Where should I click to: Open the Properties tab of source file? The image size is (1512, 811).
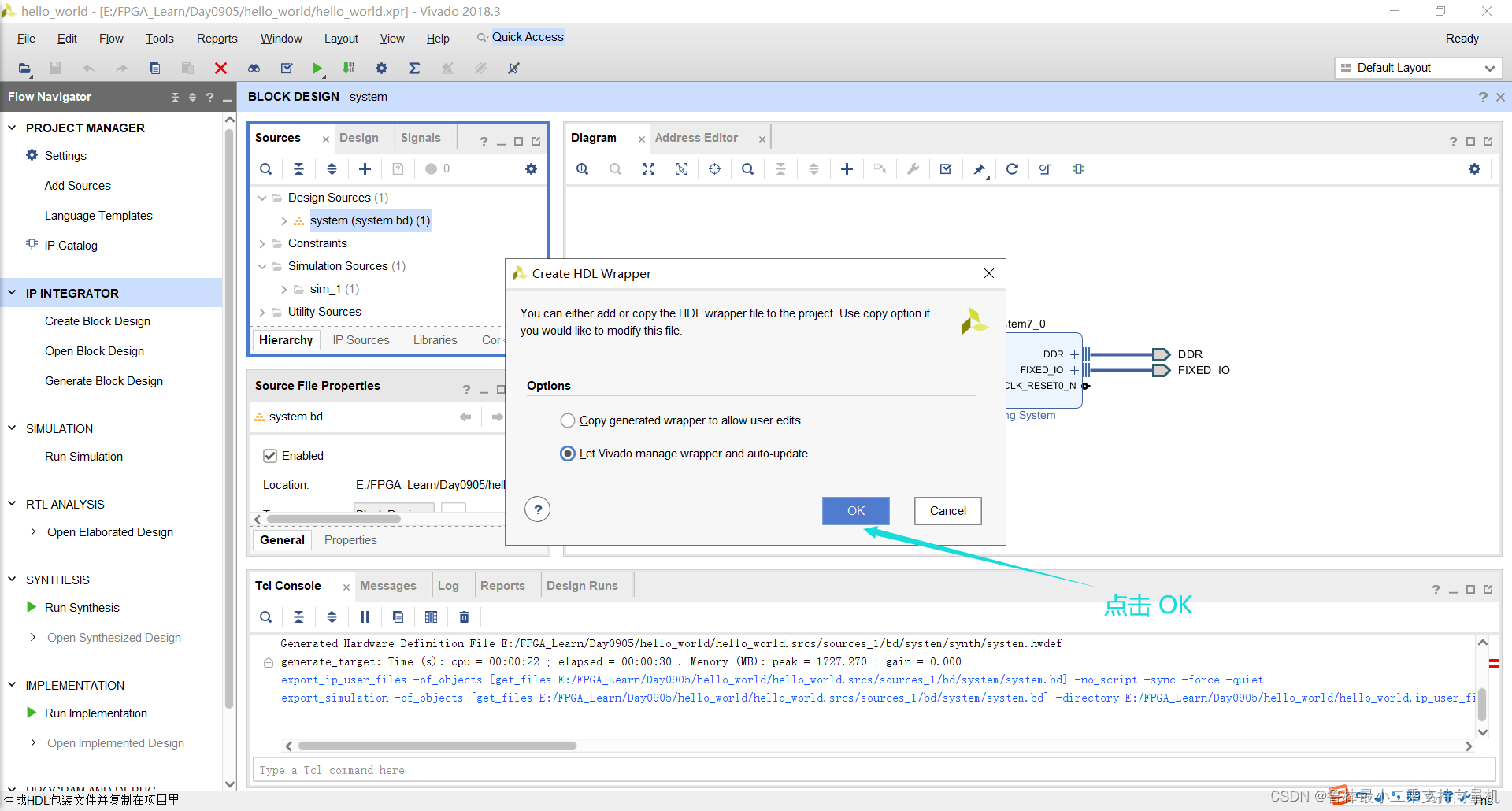pos(350,539)
